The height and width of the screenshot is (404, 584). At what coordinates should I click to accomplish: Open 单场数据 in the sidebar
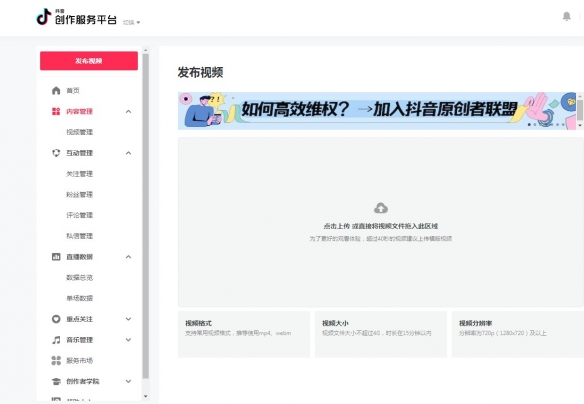79,298
